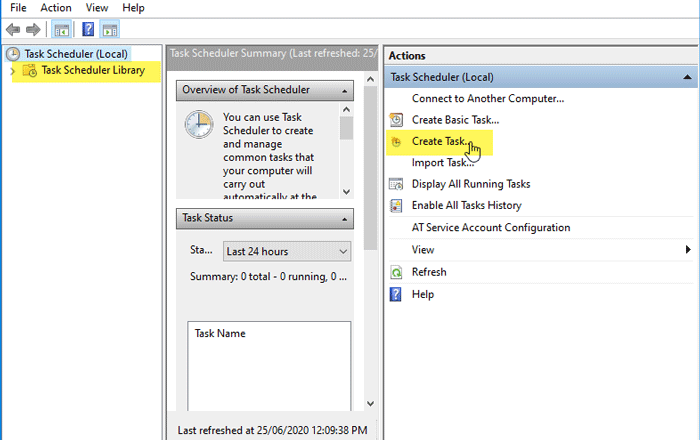Expand the Task Scheduler Library node
Image resolution: width=700 pixels, height=440 pixels.
point(12,71)
